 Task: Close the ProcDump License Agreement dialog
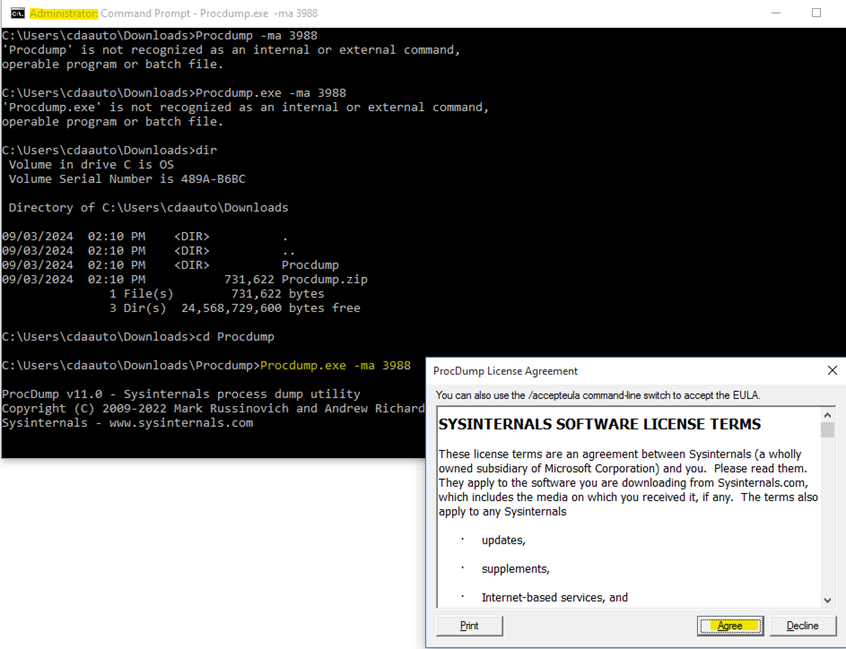tap(832, 371)
